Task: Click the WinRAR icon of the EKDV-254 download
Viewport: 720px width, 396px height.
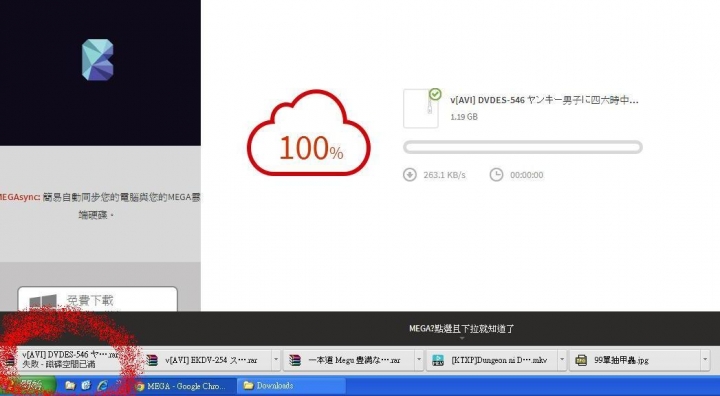Action: click(x=151, y=360)
